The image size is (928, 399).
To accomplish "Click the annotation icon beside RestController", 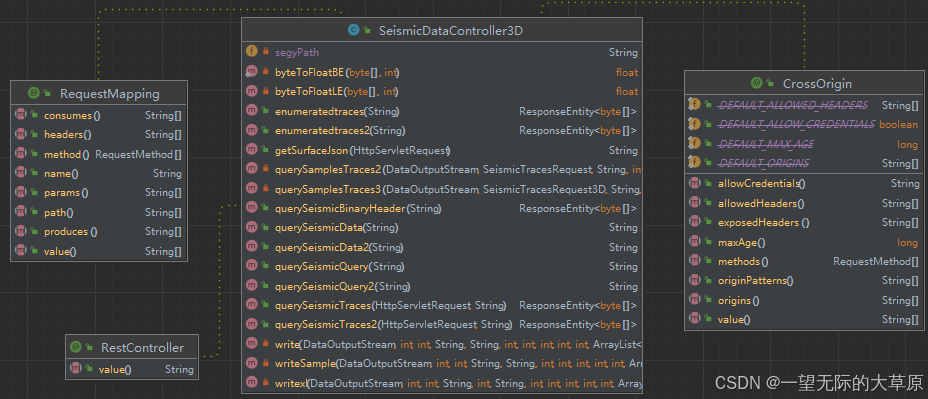I will tap(75, 347).
